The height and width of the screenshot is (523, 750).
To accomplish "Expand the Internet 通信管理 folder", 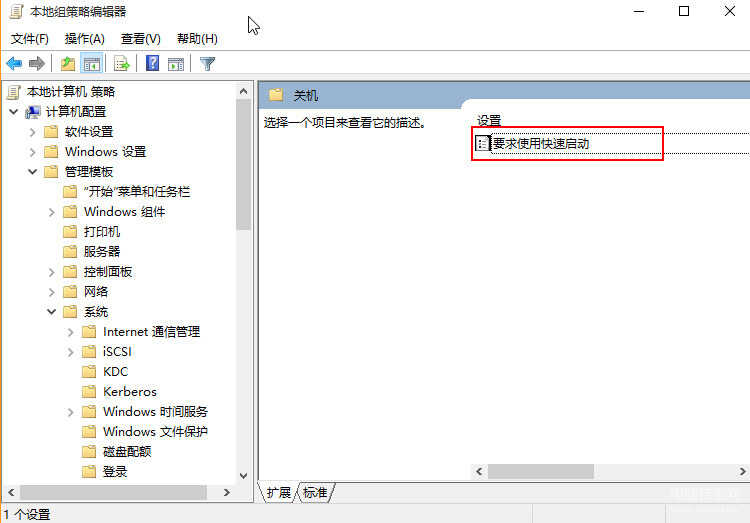I will point(70,332).
